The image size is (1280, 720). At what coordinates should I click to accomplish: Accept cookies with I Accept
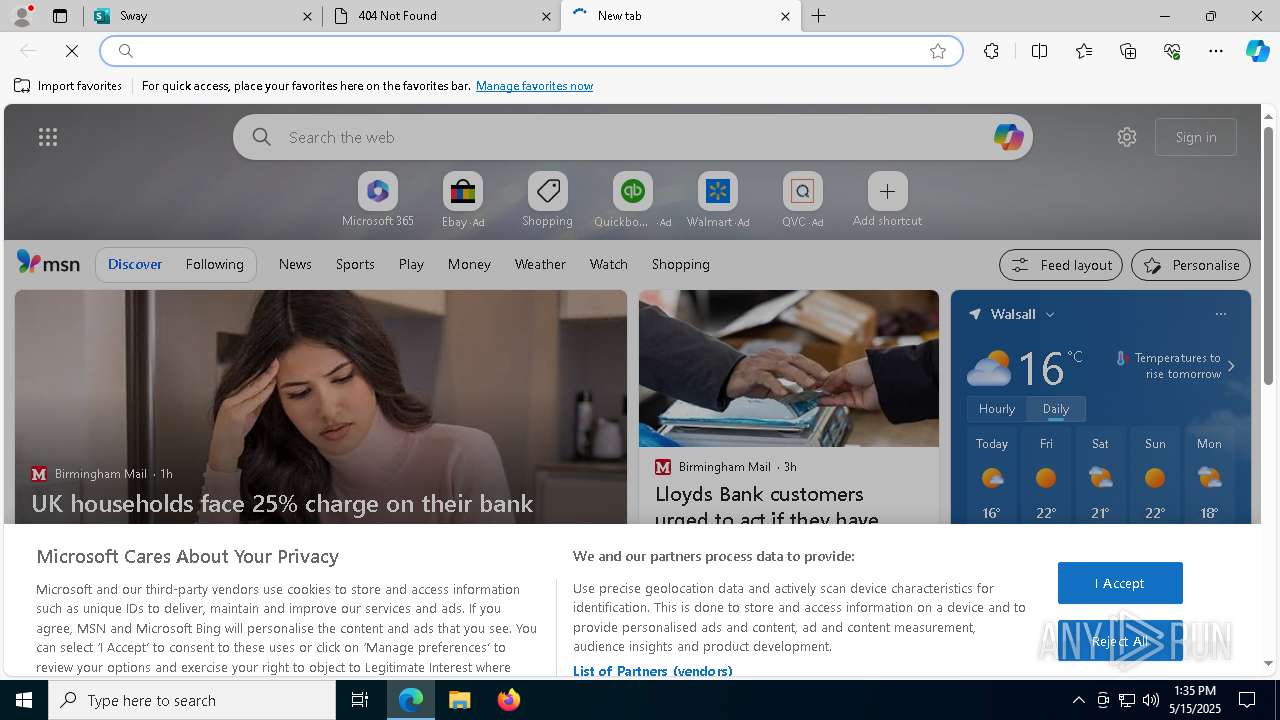pos(1120,583)
